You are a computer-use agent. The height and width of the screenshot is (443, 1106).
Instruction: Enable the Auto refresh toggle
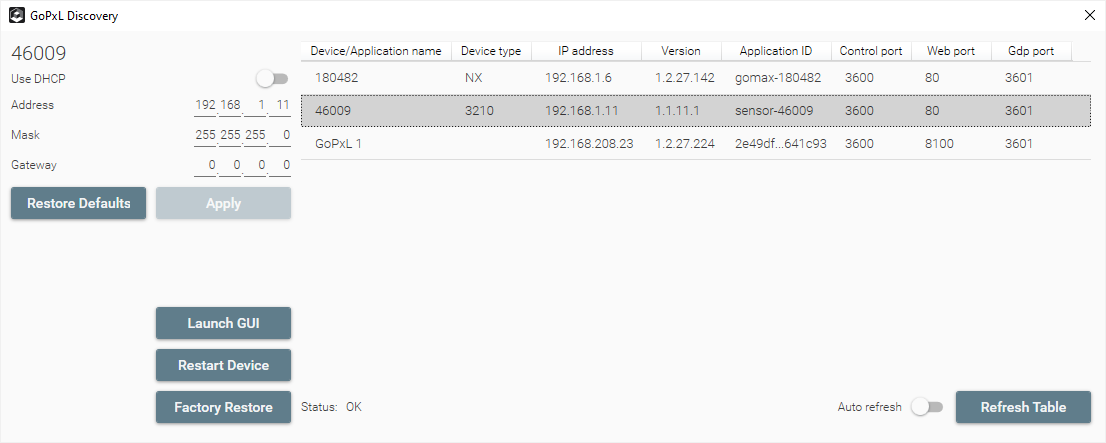click(x=927, y=407)
